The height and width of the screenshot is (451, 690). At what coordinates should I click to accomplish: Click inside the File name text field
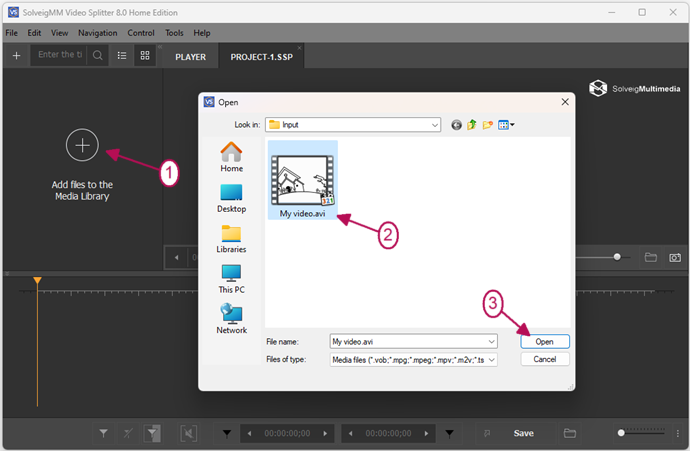[x=408, y=341]
